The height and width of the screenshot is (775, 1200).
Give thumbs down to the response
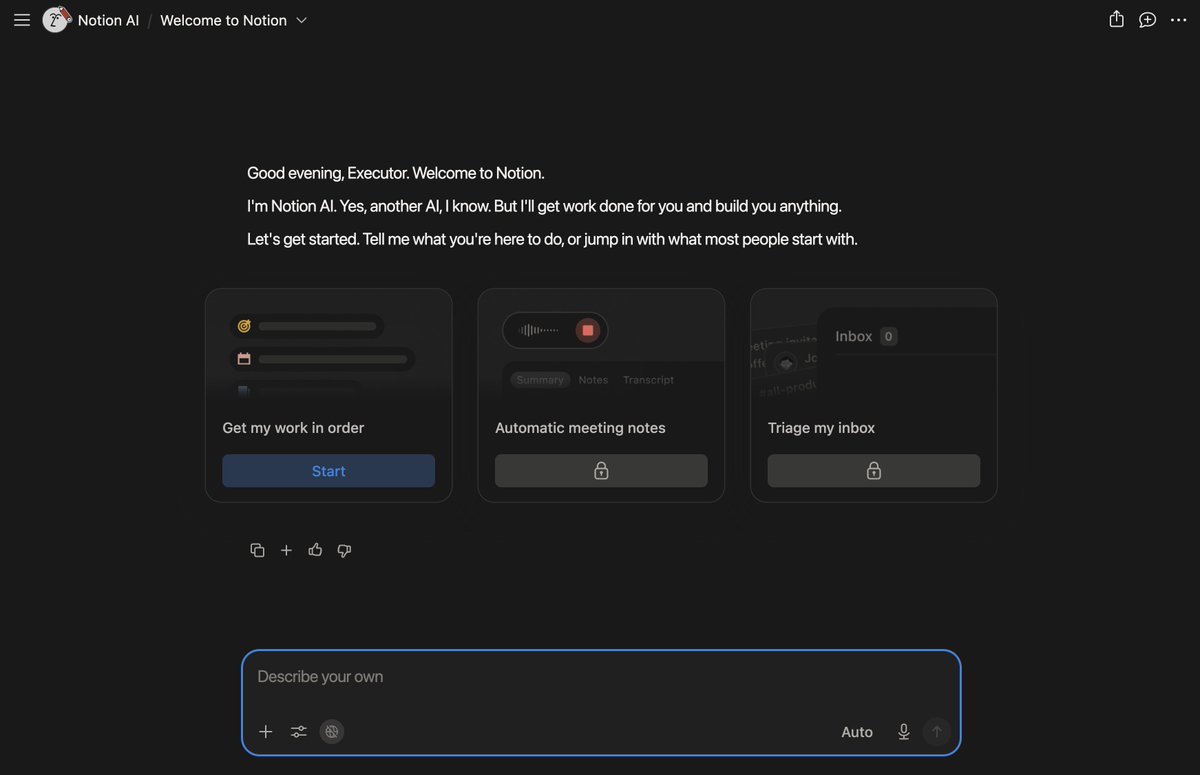pos(344,550)
